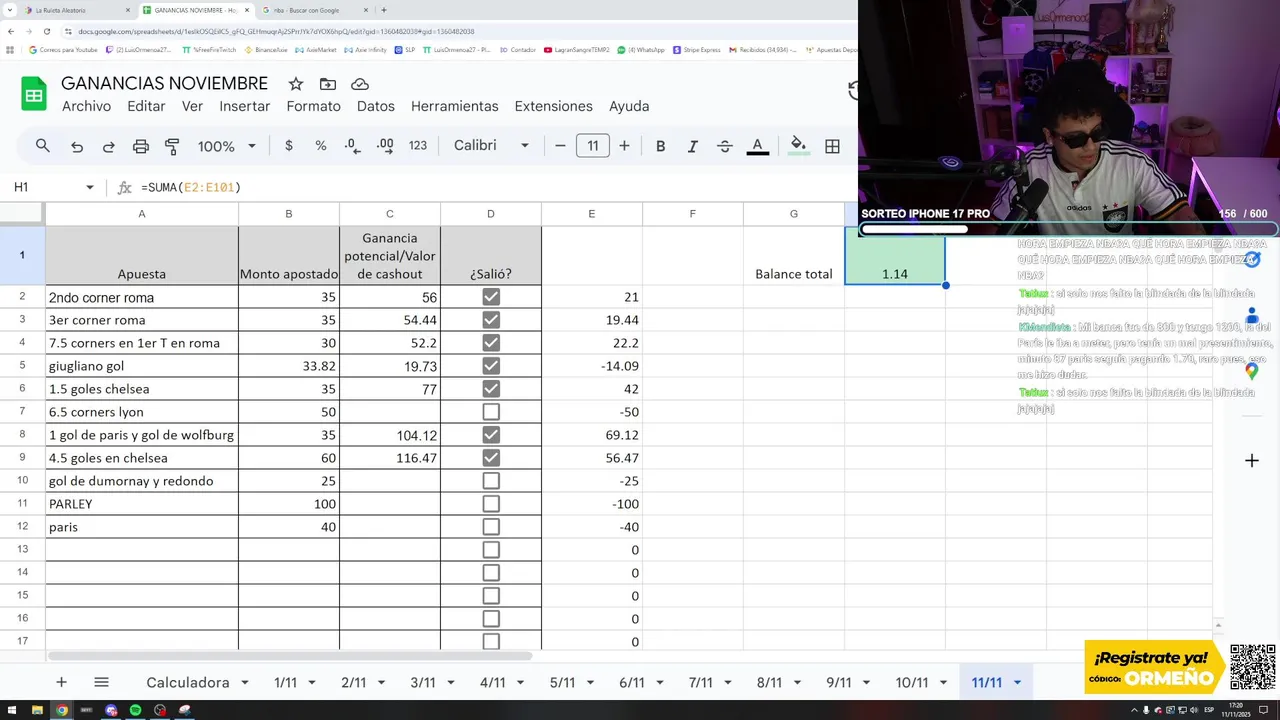Open the all sheets list menu
1280x720 pixels.
click(101, 682)
